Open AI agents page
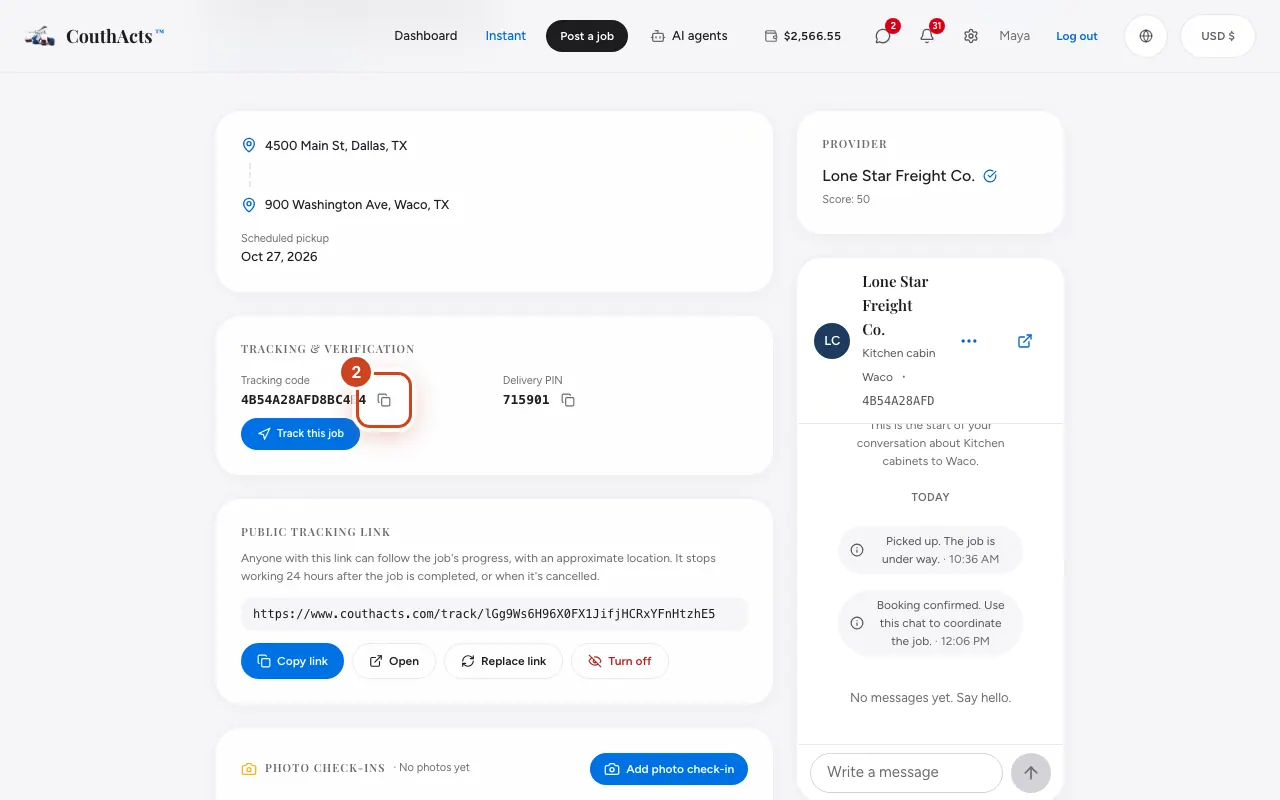The height and width of the screenshot is (800, 1280). click(x=689, y=36)
